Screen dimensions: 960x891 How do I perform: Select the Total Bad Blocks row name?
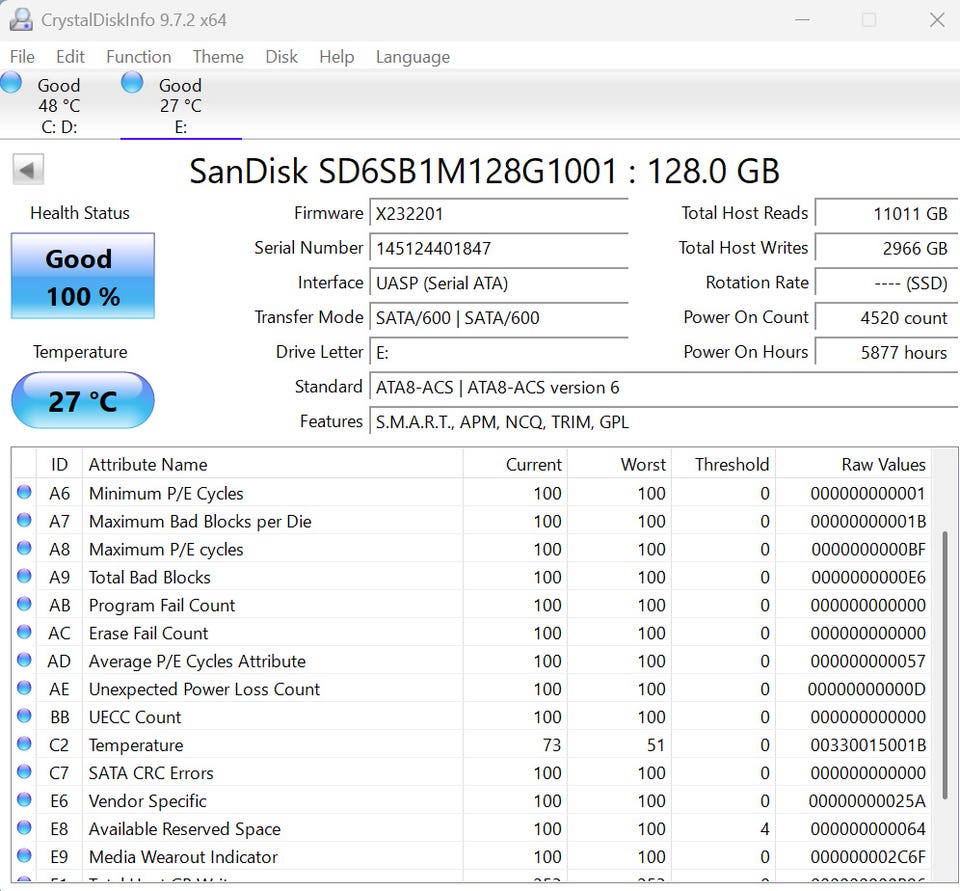click(x=149, y=577)
